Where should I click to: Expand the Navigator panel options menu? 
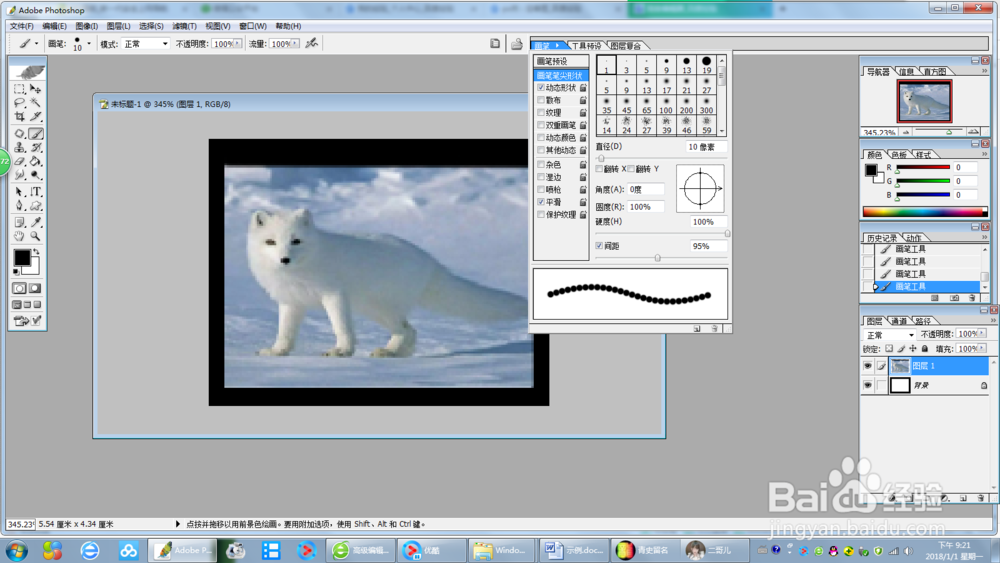pyautogui.click(x=985, y=71)
